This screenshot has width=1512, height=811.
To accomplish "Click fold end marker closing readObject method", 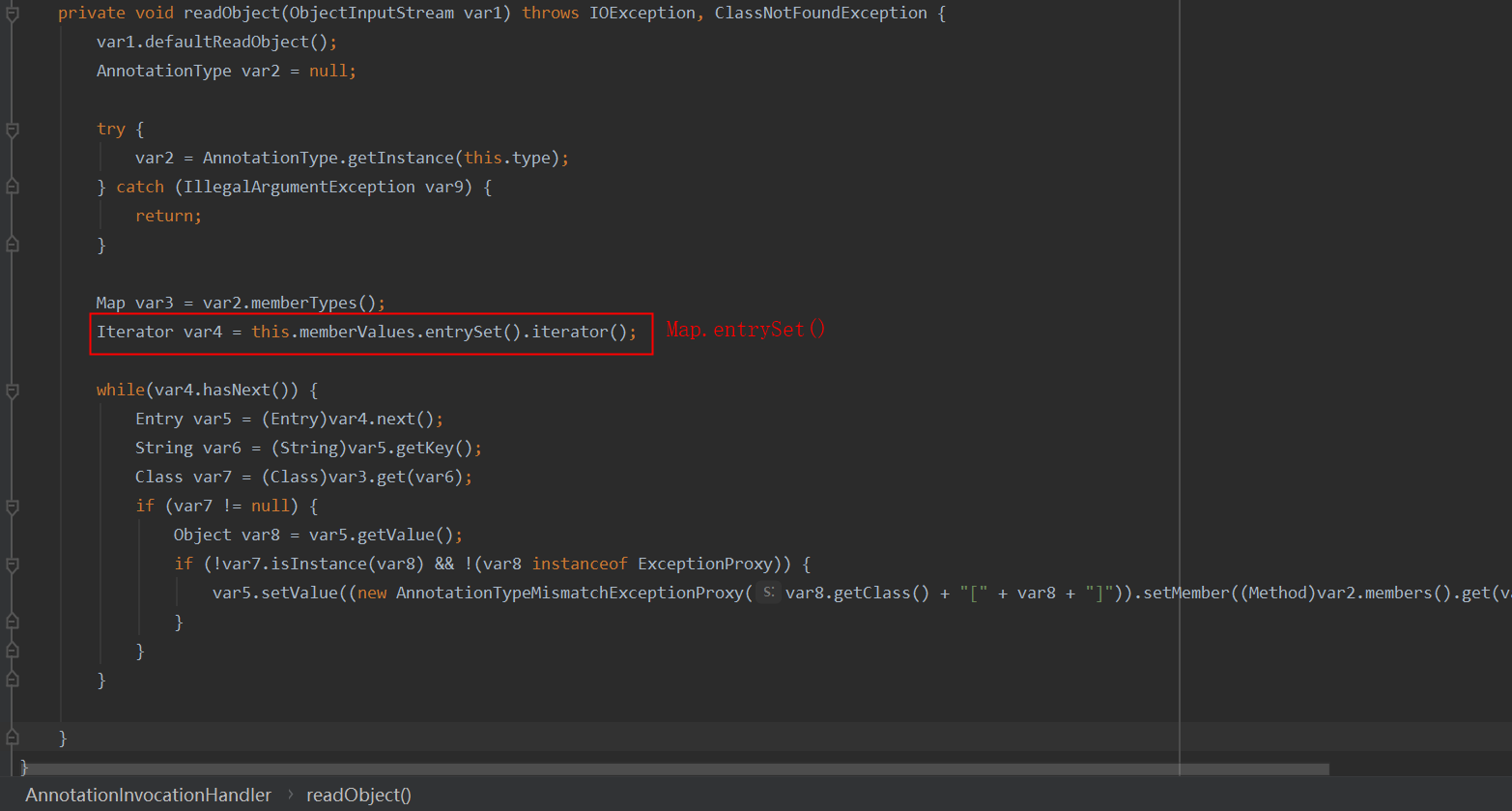I will 13,739.
